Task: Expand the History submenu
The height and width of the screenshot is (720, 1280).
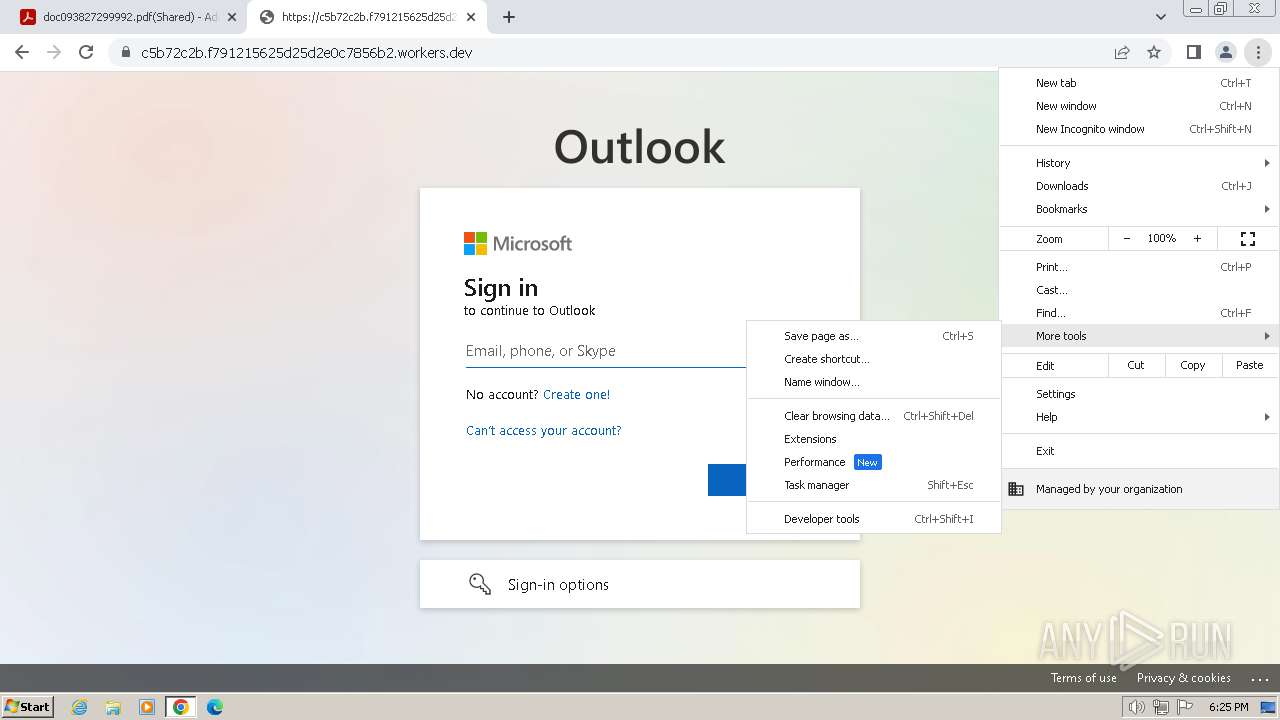Action: coord(1140,163)
